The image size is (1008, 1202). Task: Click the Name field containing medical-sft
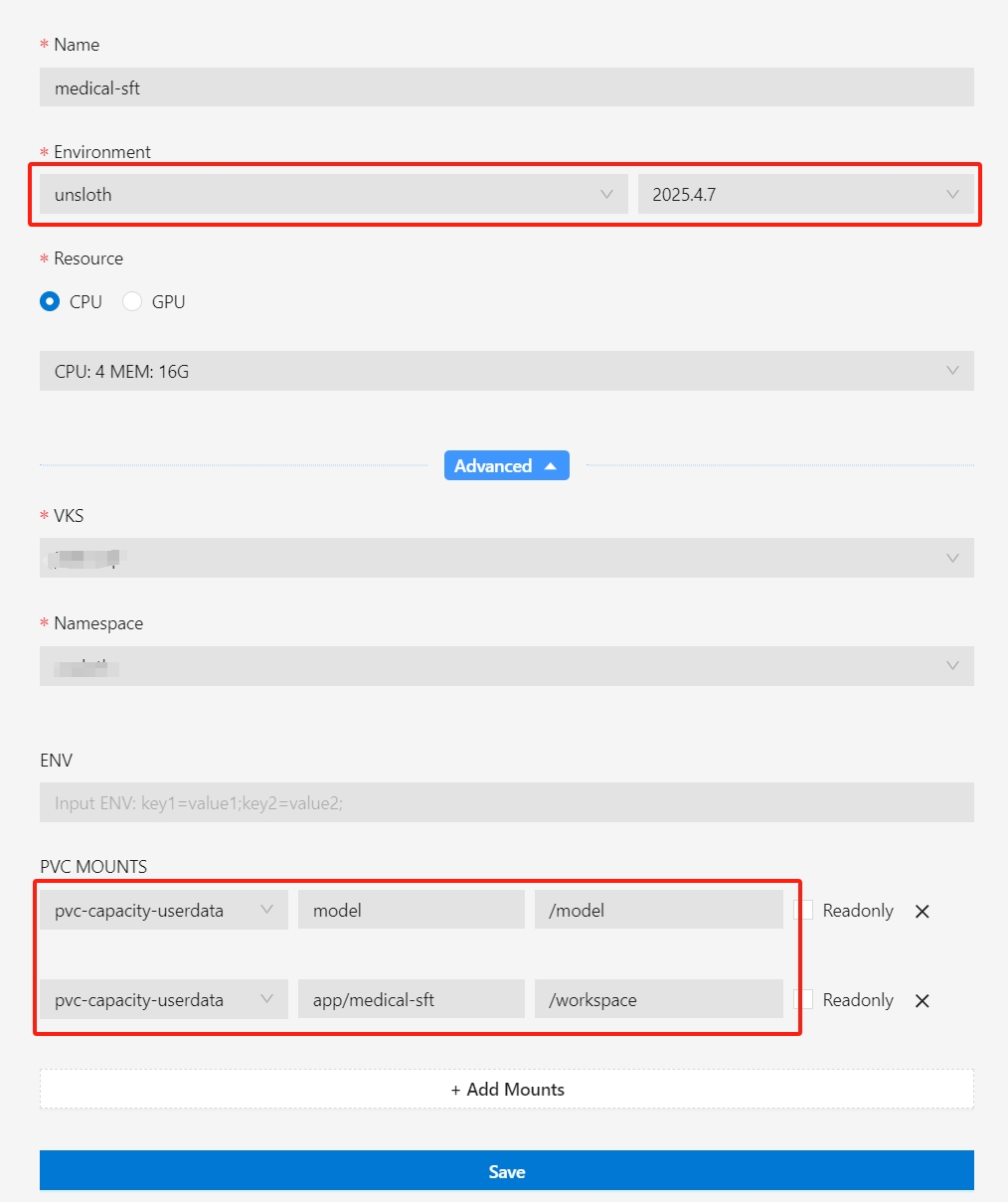pos(507,87)
